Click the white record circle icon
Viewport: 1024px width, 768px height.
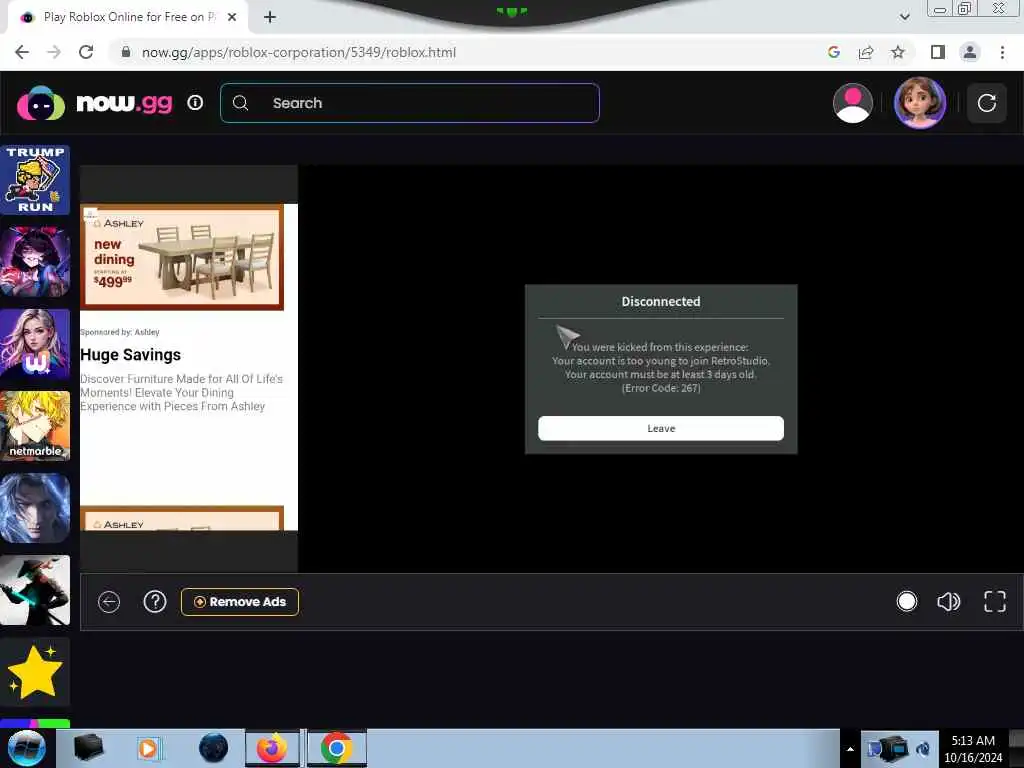[x=906, y=601]
